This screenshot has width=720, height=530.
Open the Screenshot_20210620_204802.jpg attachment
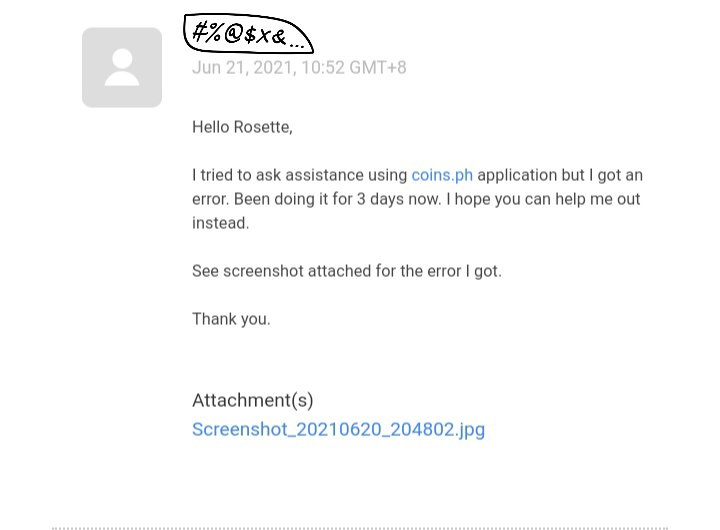pos(338,429)
